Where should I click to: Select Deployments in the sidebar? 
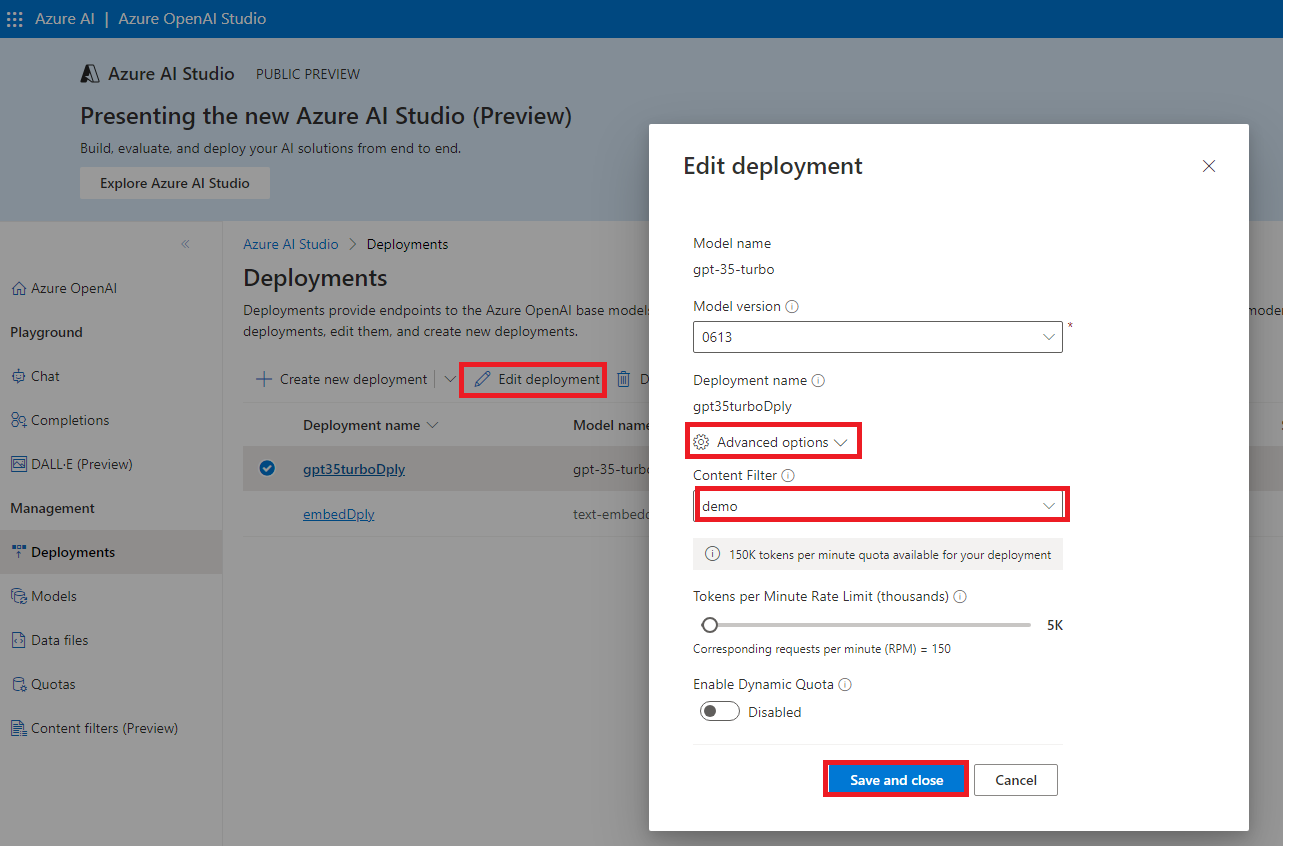click(111, 552)
